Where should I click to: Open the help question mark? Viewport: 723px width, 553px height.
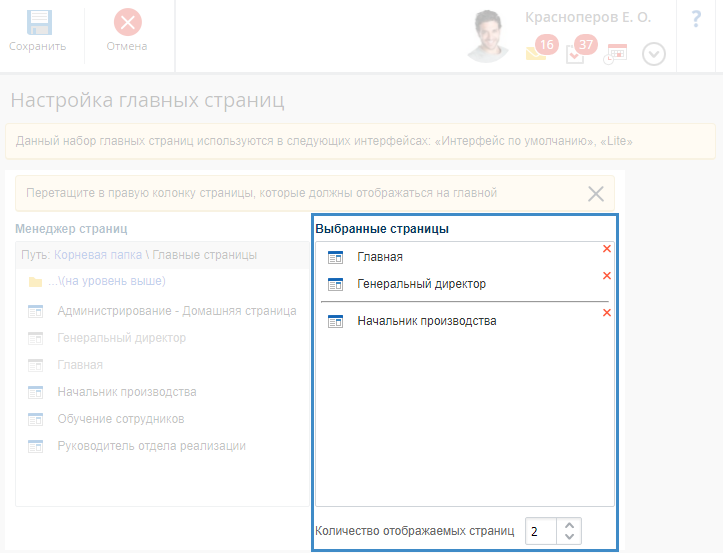(696, 20)
